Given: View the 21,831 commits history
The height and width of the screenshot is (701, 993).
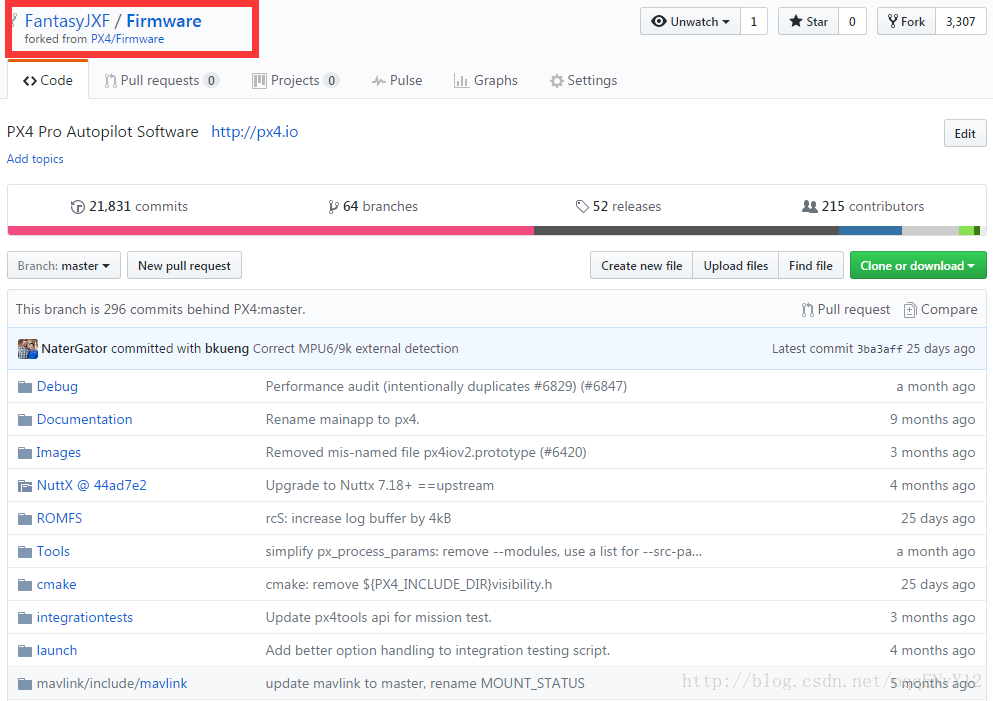Looking at the screenshot, I should tap(129, 206).
